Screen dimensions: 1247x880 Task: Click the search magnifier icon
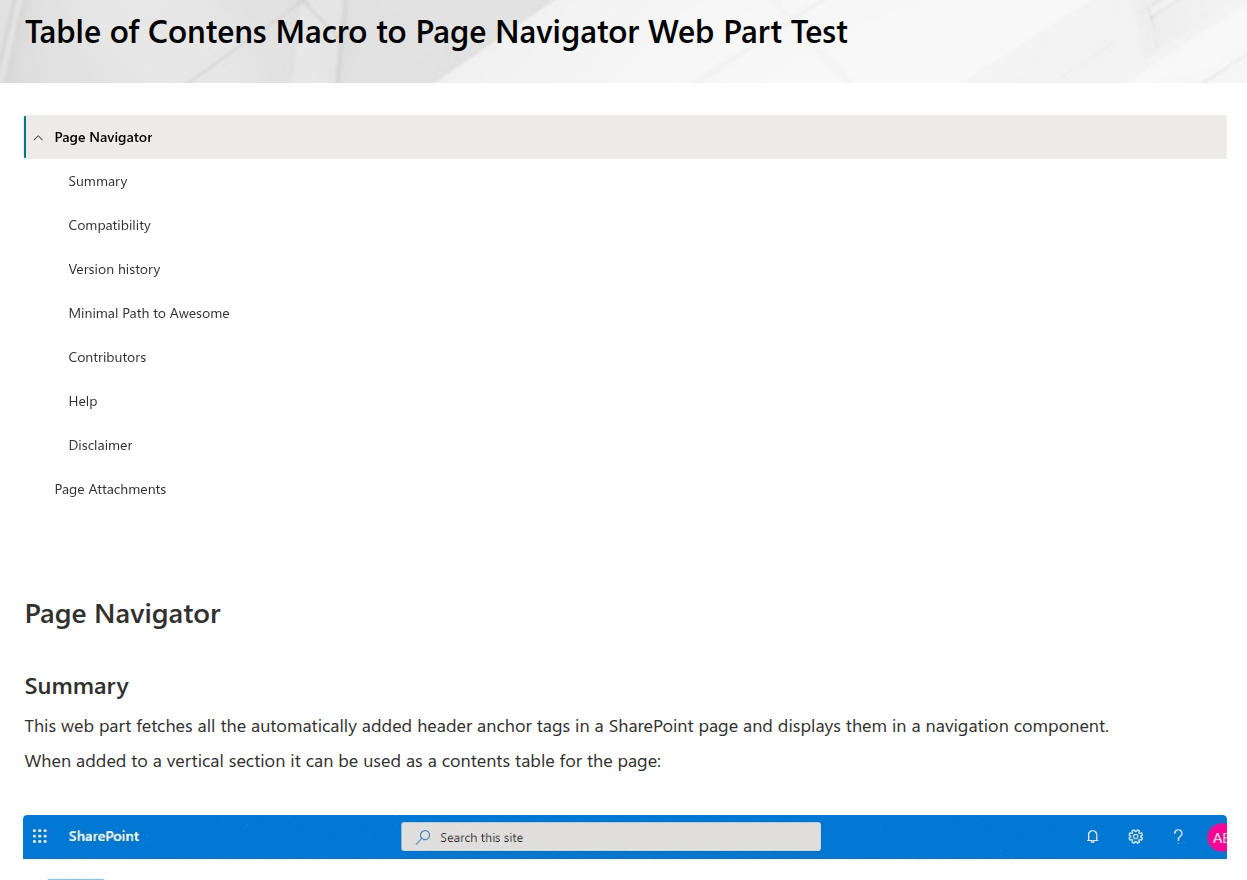click(421, 837)
